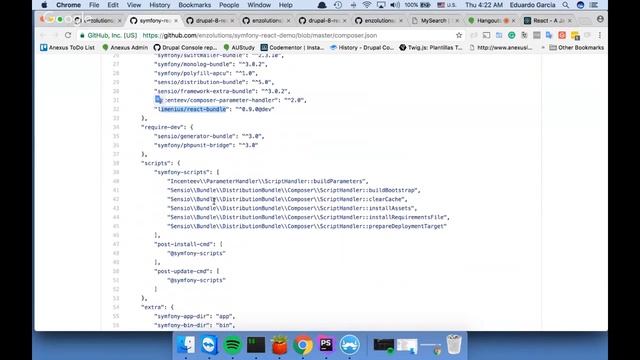Open the tomato app in the Dock
The height and width of the screenshot is (360, 640).
tap(280, 345)
